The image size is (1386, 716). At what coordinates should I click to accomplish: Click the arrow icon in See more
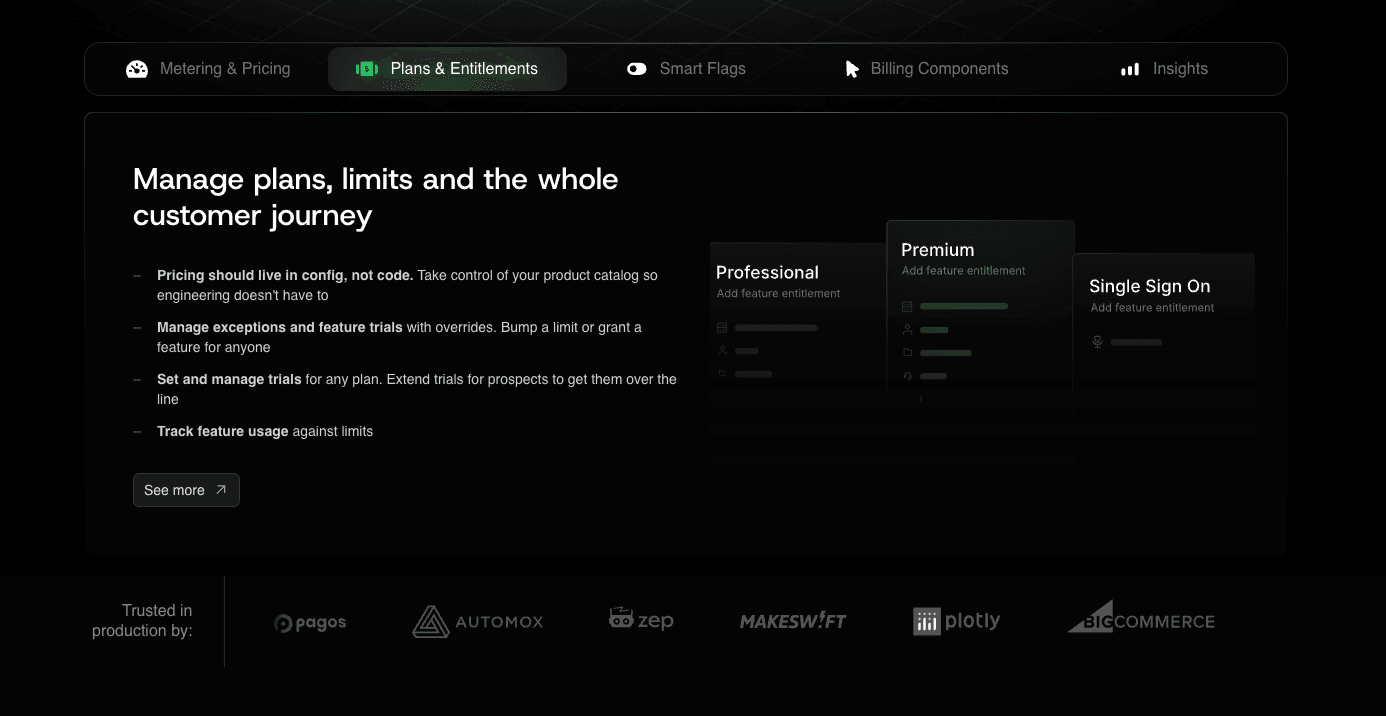[x=221, y=490]
